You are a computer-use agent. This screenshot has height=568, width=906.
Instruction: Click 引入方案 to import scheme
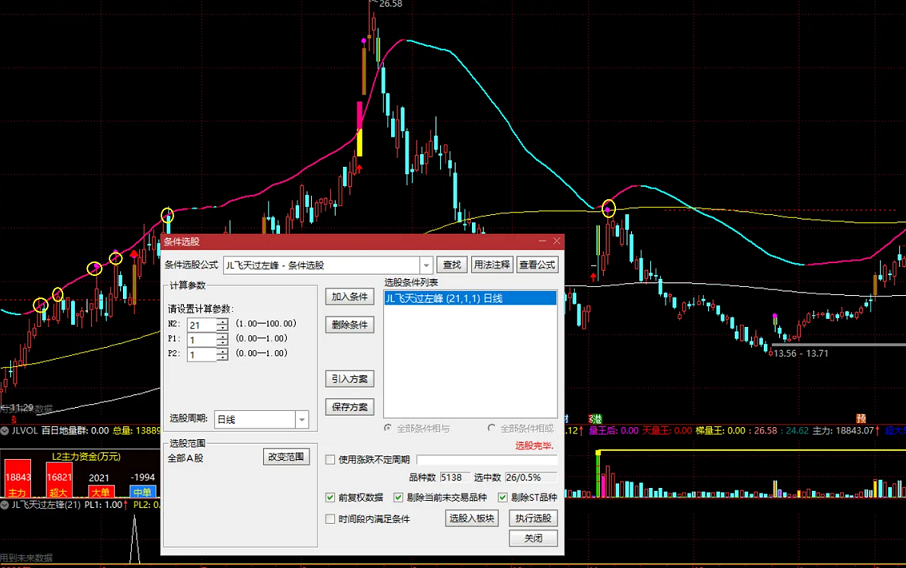[x=350, y=379]
